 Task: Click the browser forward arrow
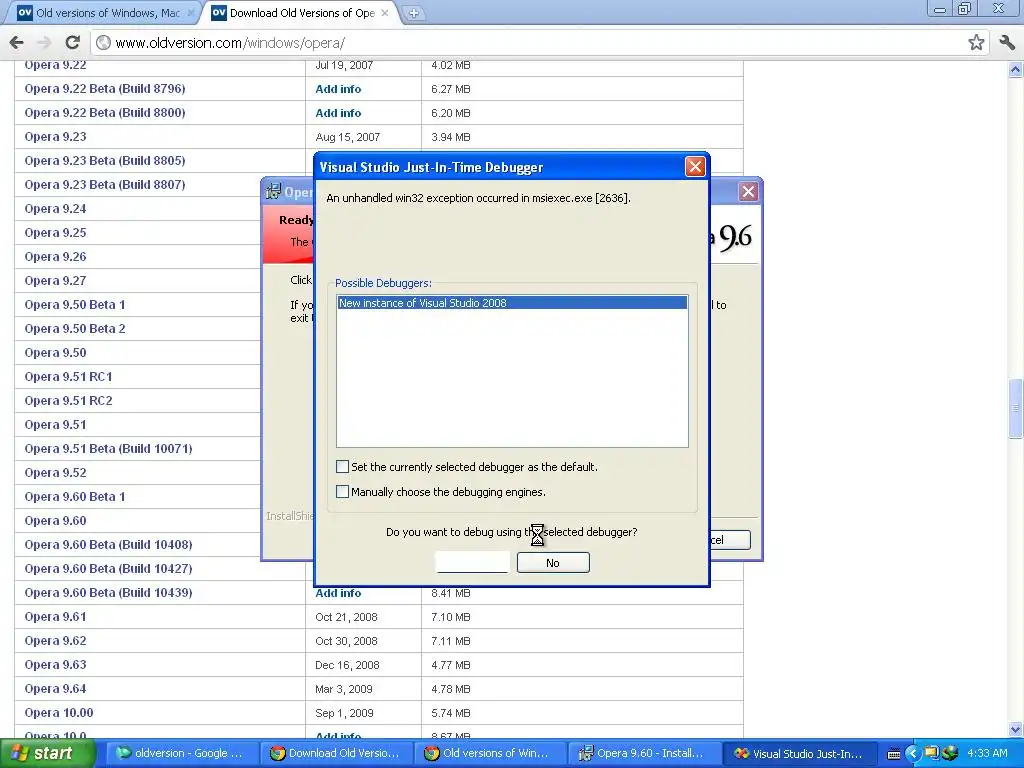click(x=44, y=42)
